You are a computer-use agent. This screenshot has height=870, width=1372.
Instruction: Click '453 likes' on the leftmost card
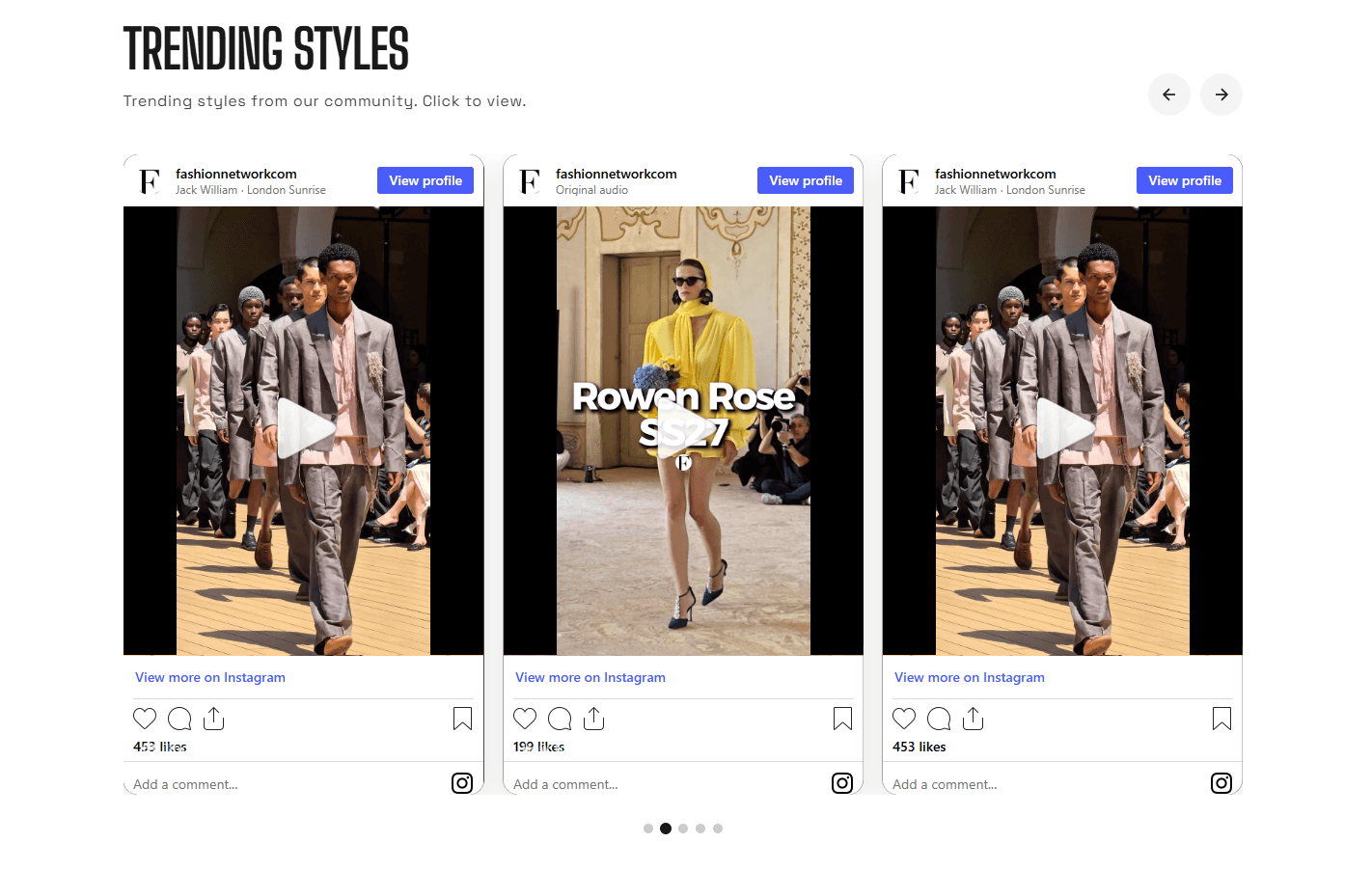160,747
